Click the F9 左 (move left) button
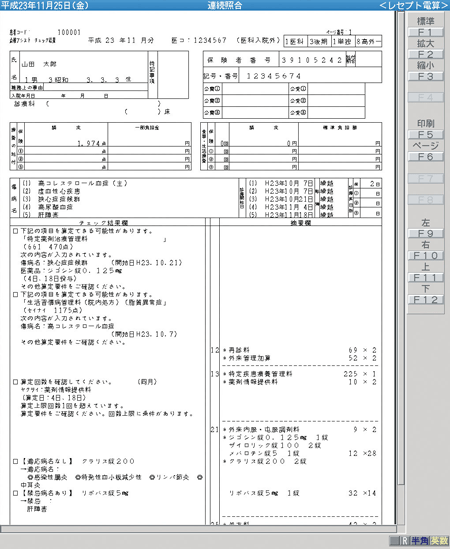 425,234
